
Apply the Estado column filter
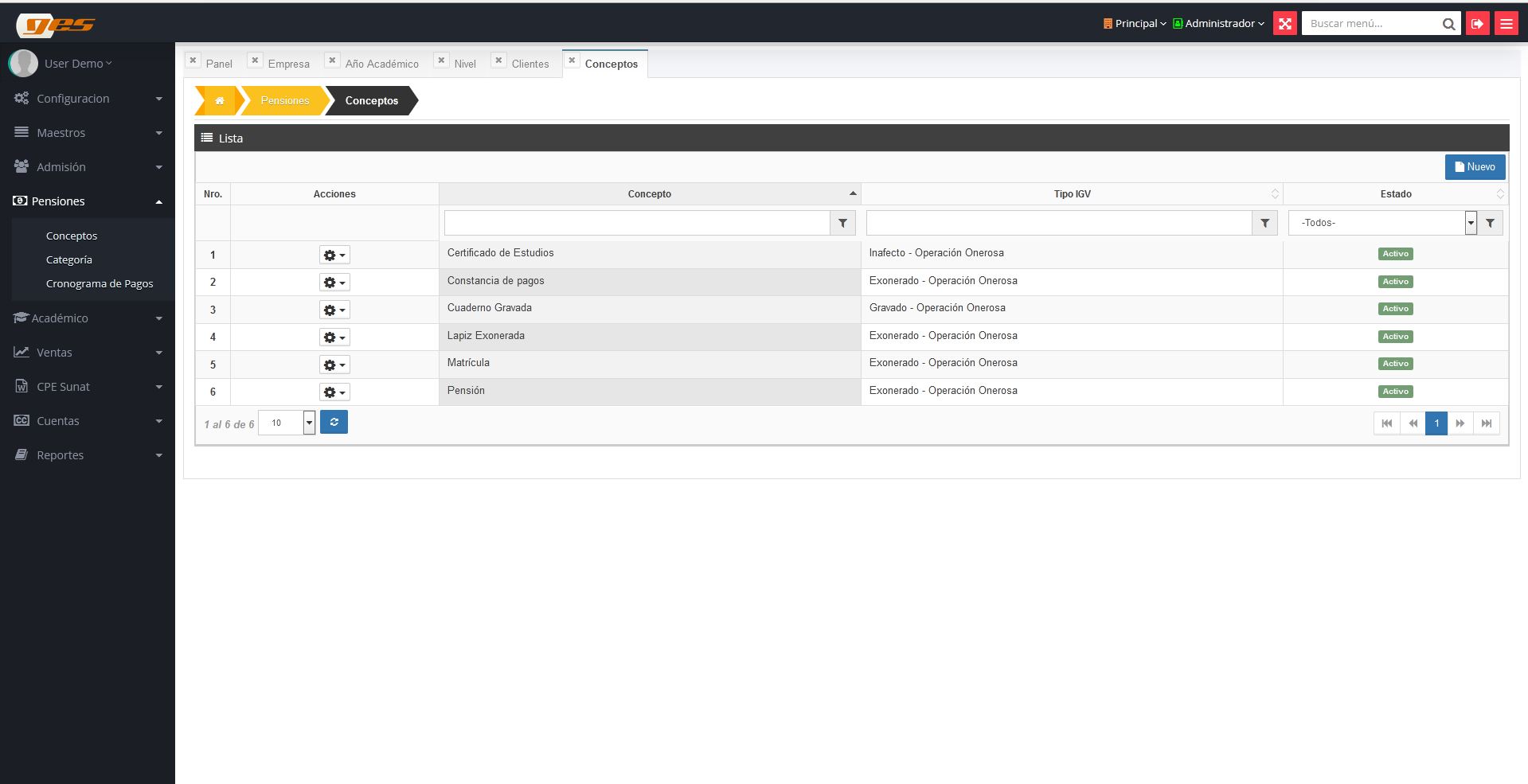coord(1490,223)
